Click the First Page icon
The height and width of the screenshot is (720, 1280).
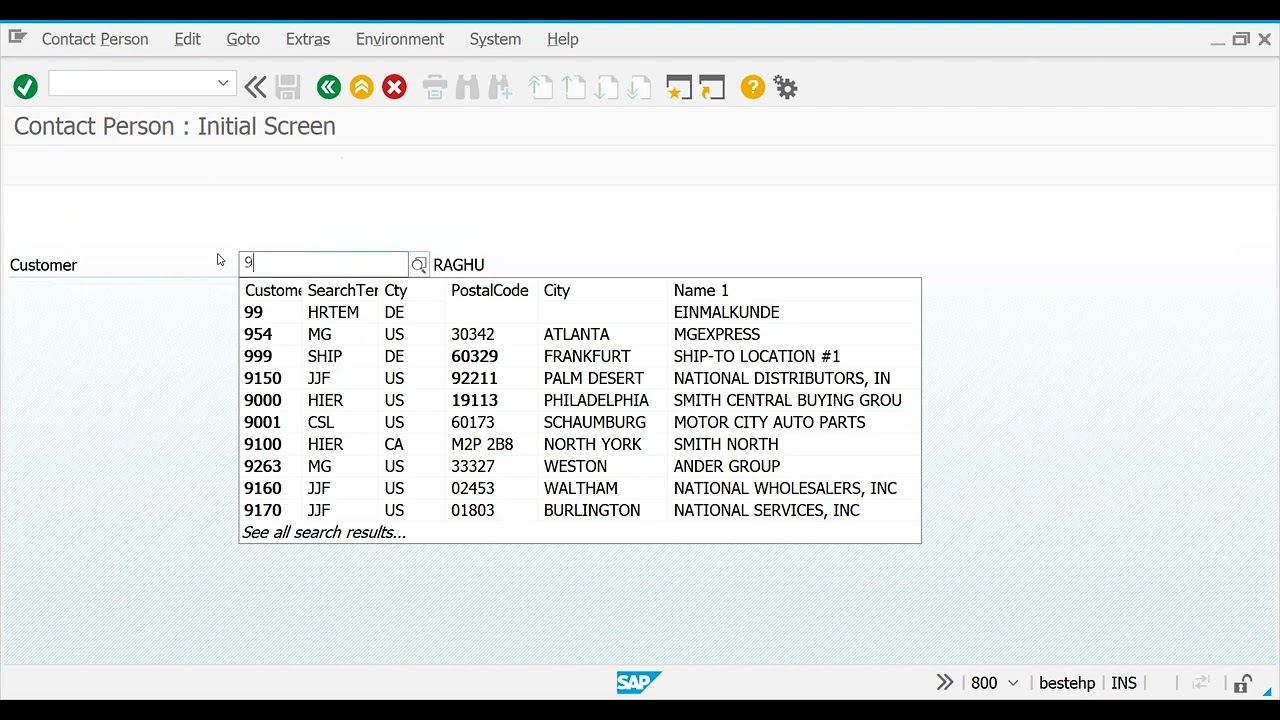(541, 87)
